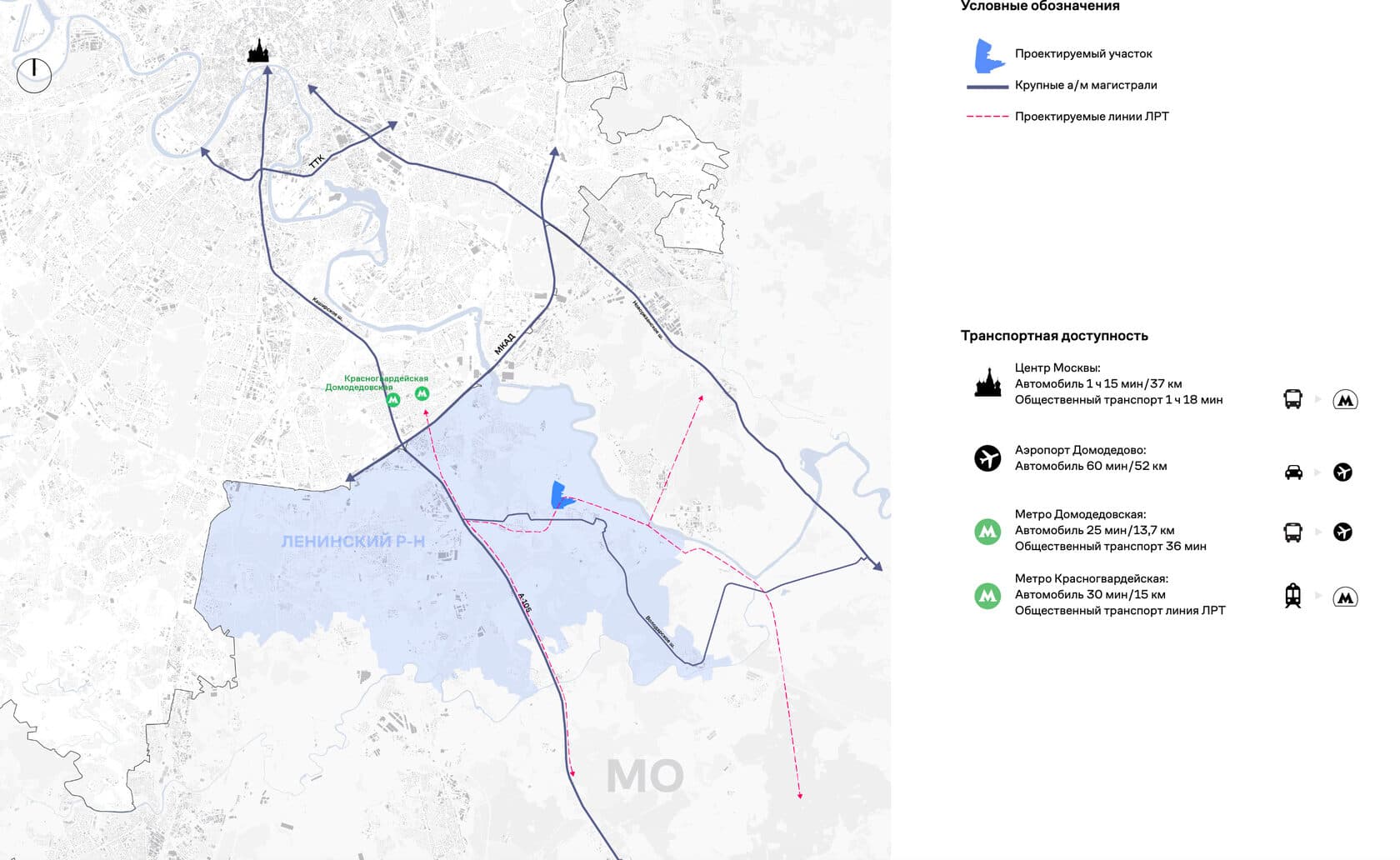Click the bus icon in Метро Домодедовская row

click(x=1292, y=532)
